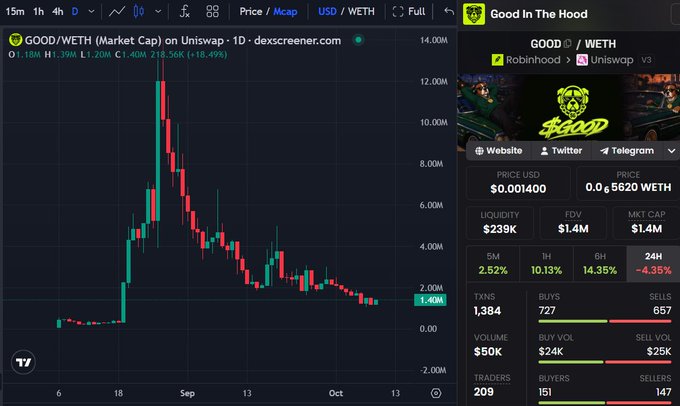Click the green buys ratio bar
The height and width of the screenshot is (406, 680).
[x=573, y=321]
